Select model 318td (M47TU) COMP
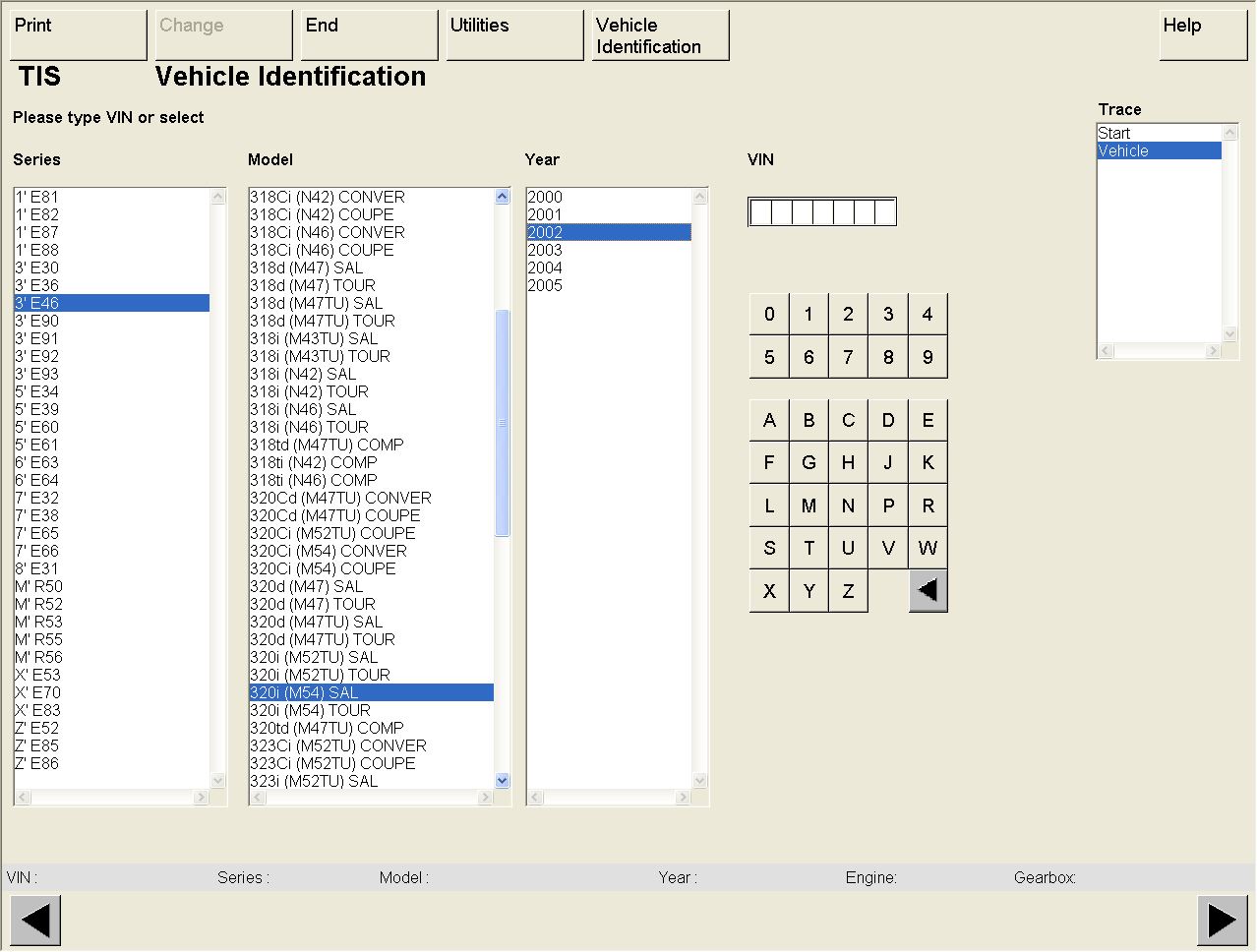Viewport: 1257px width, 952px height. (x=372, y=445)
